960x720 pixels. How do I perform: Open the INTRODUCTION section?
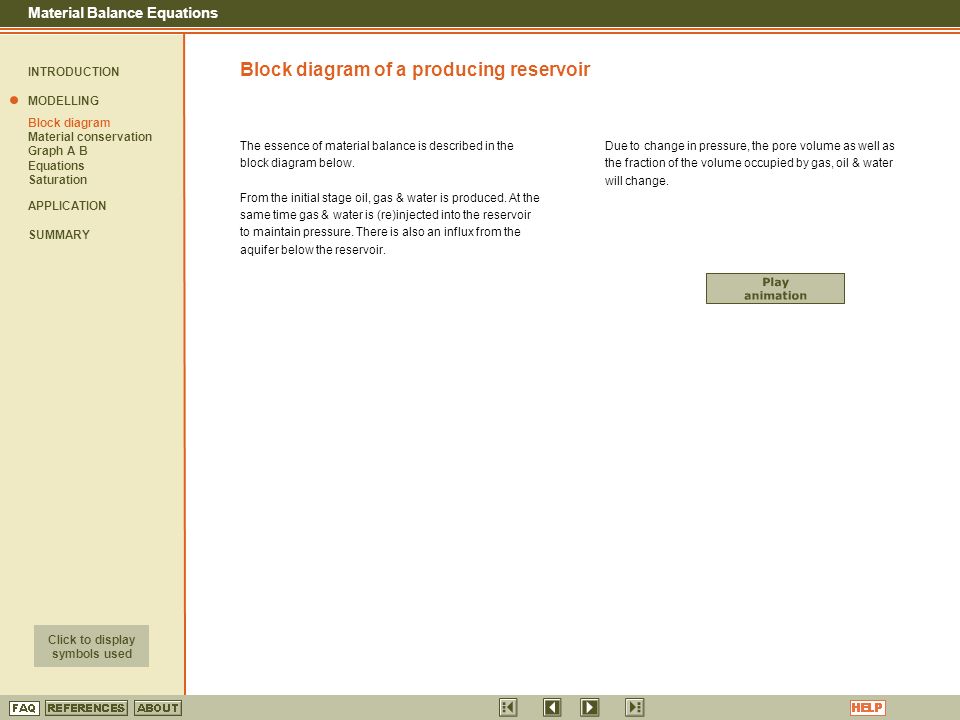point(73,72)
